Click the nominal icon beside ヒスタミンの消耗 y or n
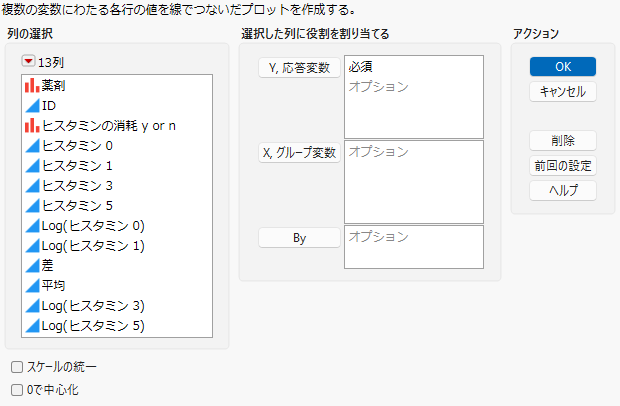The width and height of the screenshot is (620, 406). click(32, 125)
